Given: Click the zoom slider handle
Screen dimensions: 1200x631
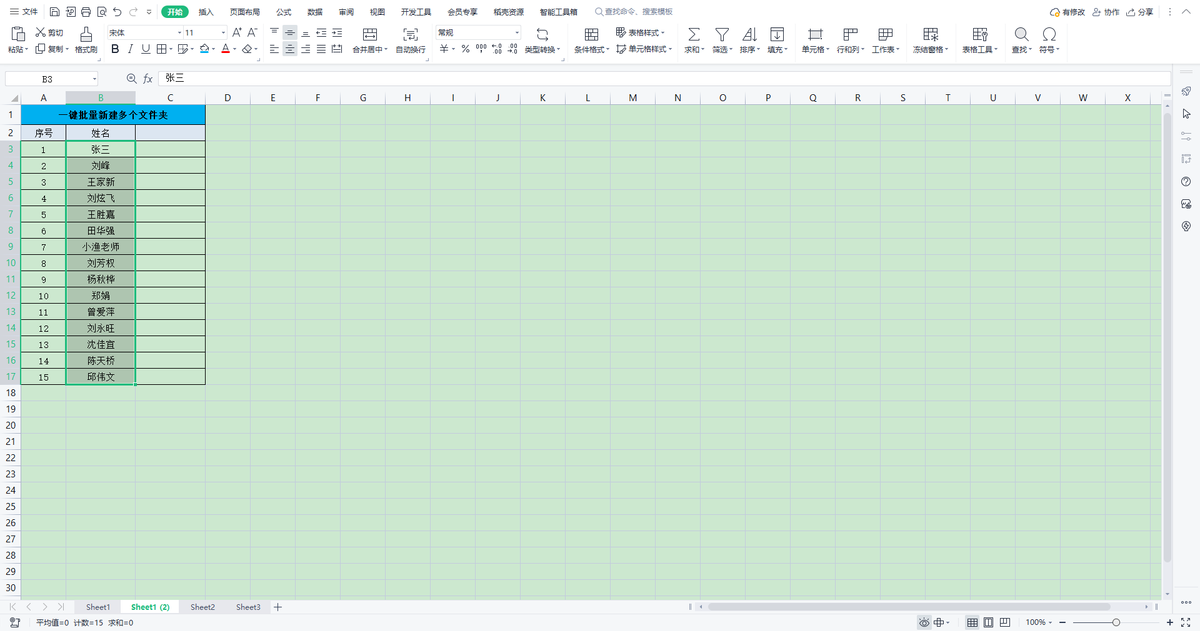Looking at the screenshot, I should coord(1116,622).
